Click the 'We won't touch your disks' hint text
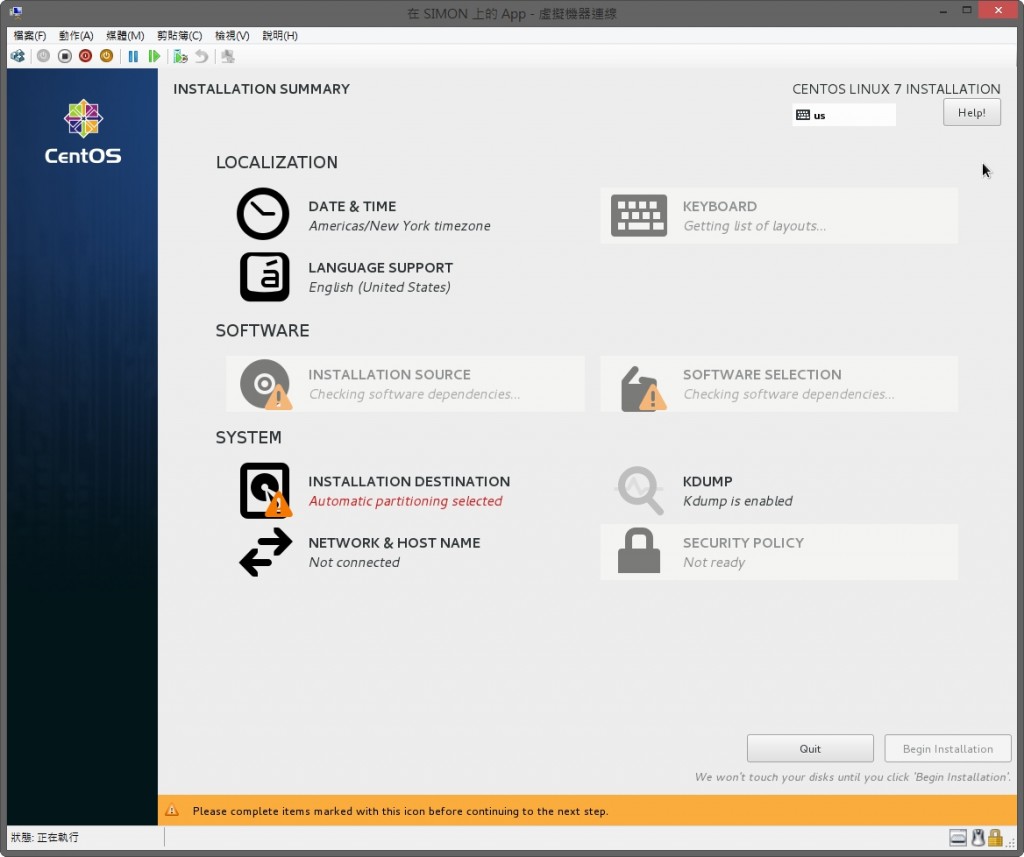This screenshot has height=857, width=1024. (852, 777)
